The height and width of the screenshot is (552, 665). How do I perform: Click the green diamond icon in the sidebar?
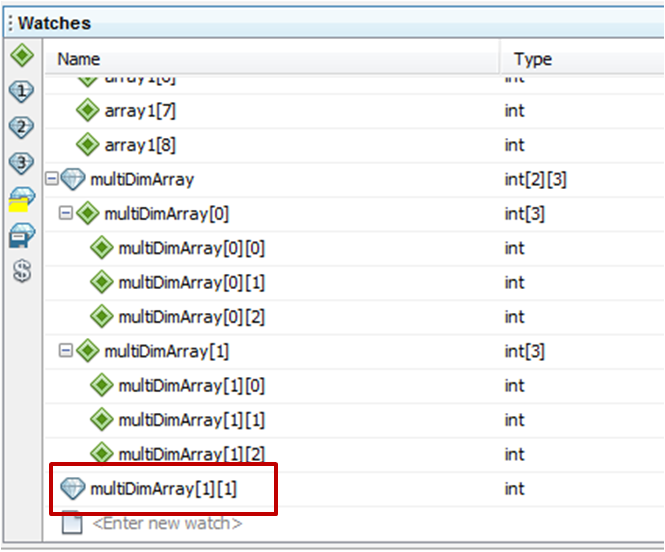tap(21, 54)
